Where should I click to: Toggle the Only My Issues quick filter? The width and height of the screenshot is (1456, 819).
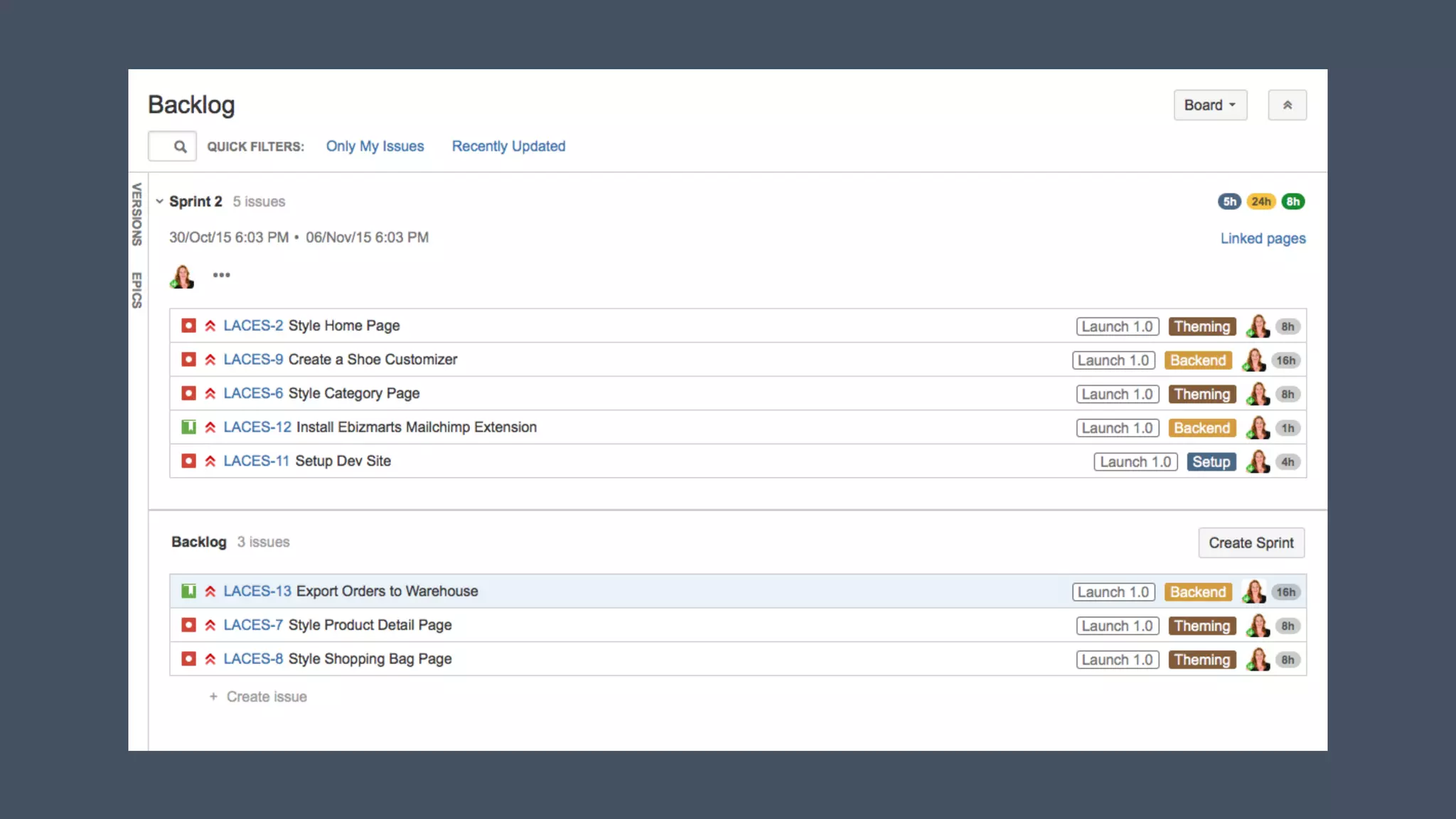[x=375, y=146]
